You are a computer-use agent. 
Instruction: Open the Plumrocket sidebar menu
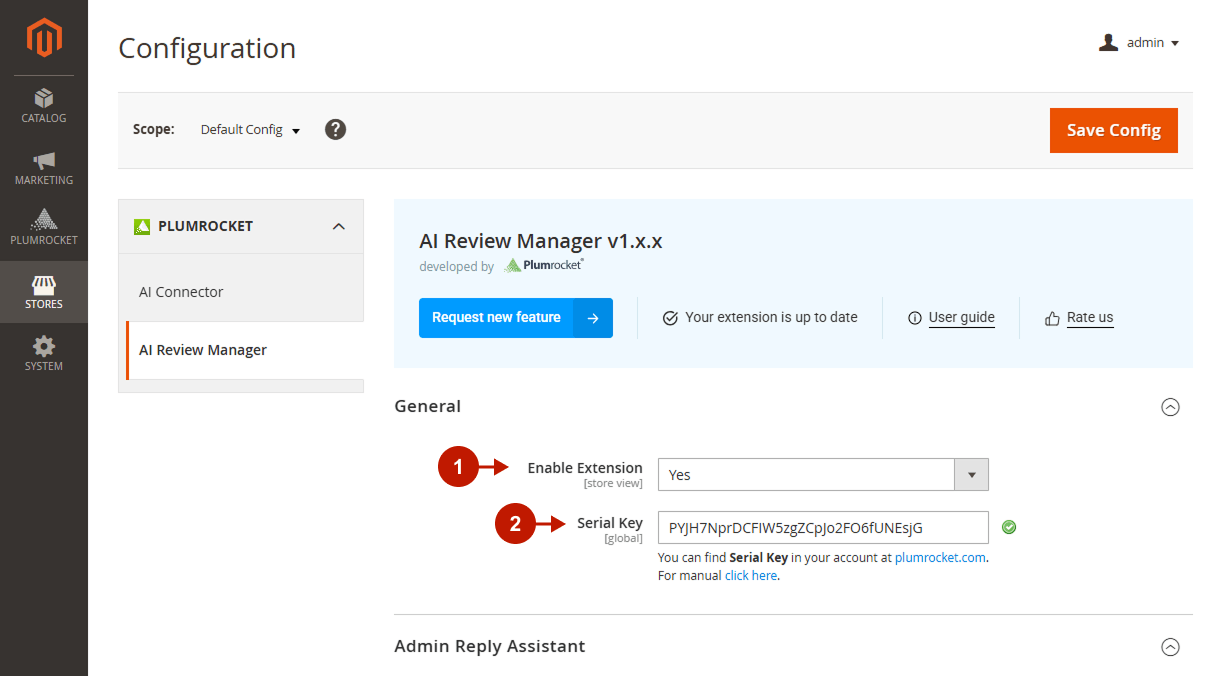coord(44,228)
